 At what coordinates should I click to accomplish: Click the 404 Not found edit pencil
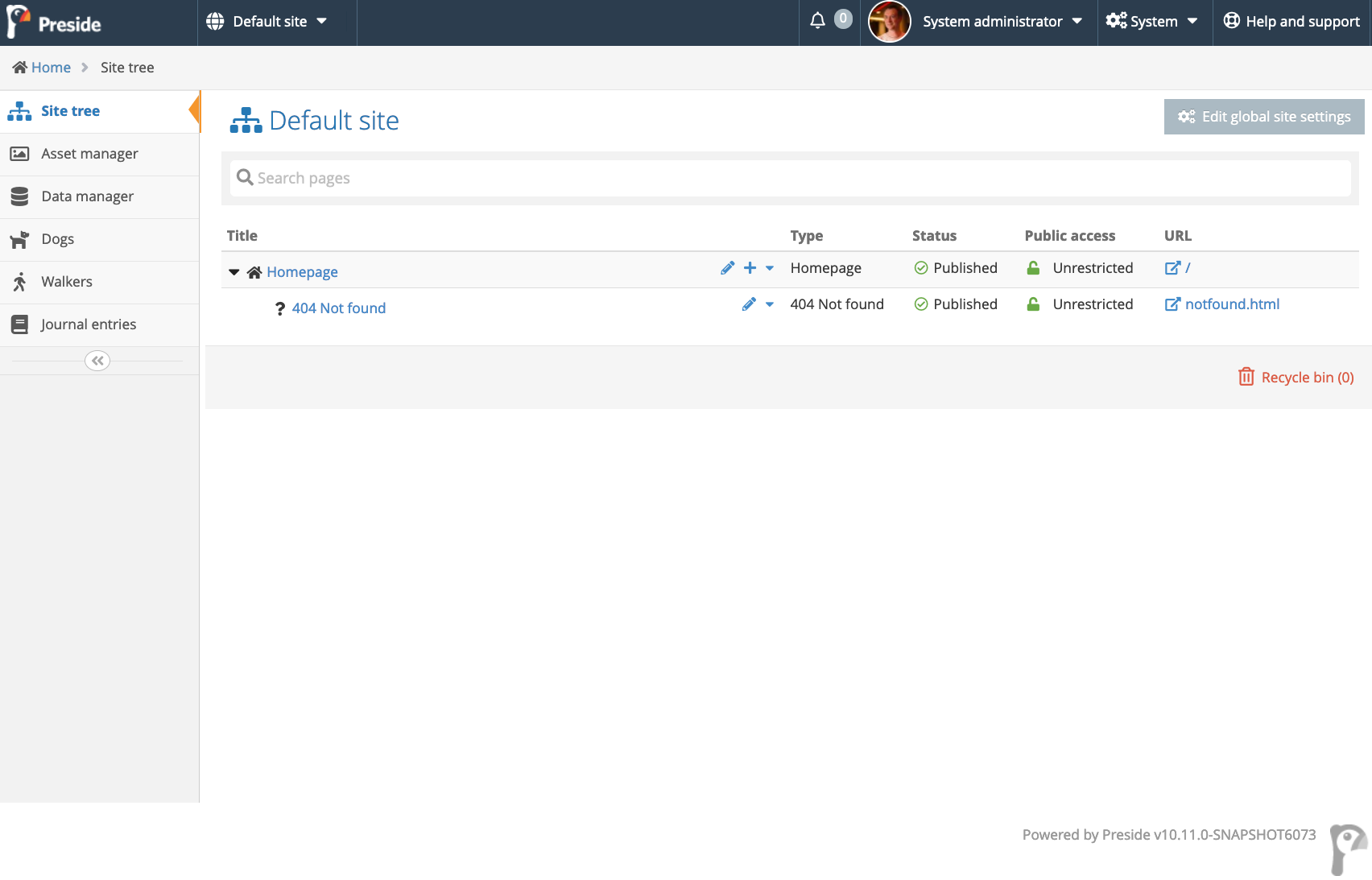click(x=749, y=304)
